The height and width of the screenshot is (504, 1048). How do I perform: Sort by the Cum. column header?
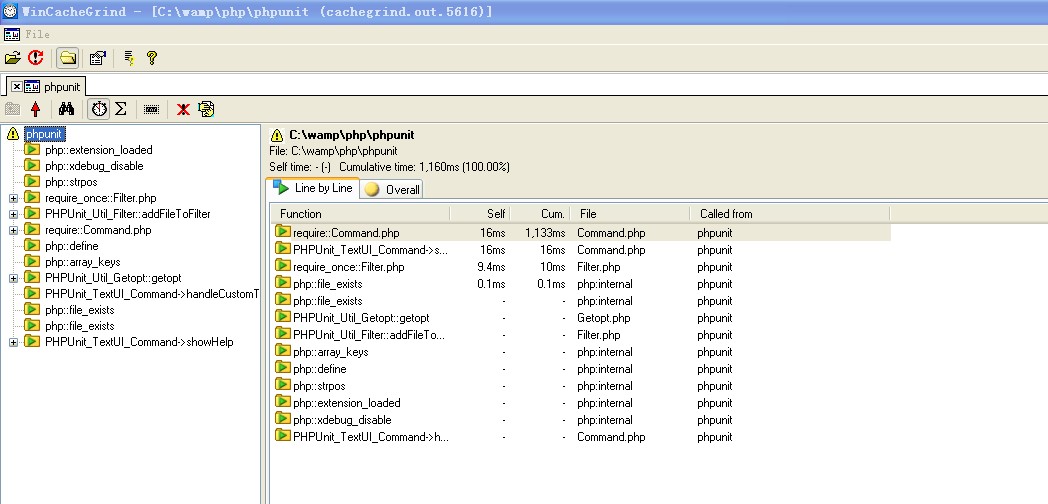(540, 214)
